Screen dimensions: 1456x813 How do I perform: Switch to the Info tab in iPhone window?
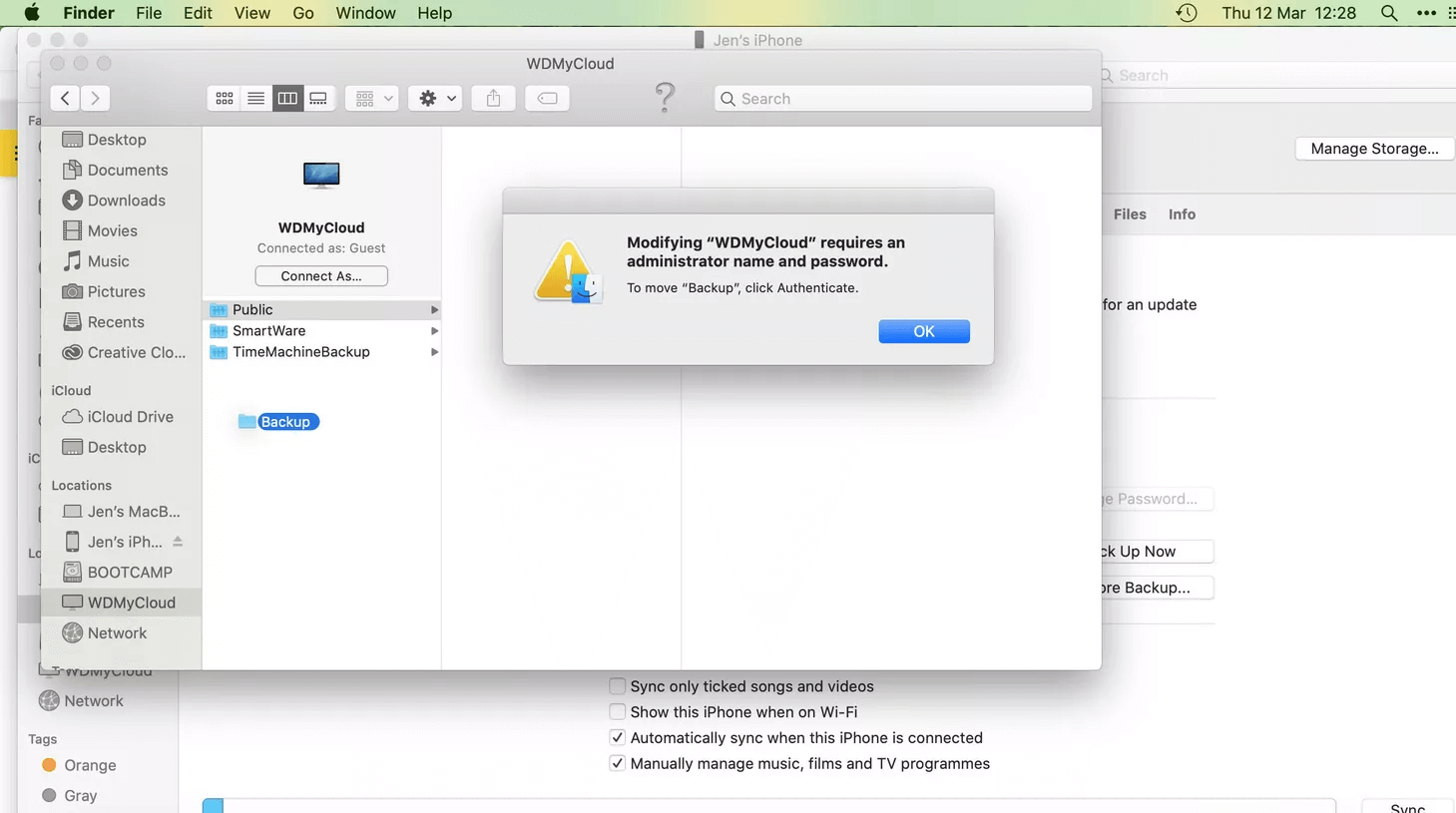1182,214
